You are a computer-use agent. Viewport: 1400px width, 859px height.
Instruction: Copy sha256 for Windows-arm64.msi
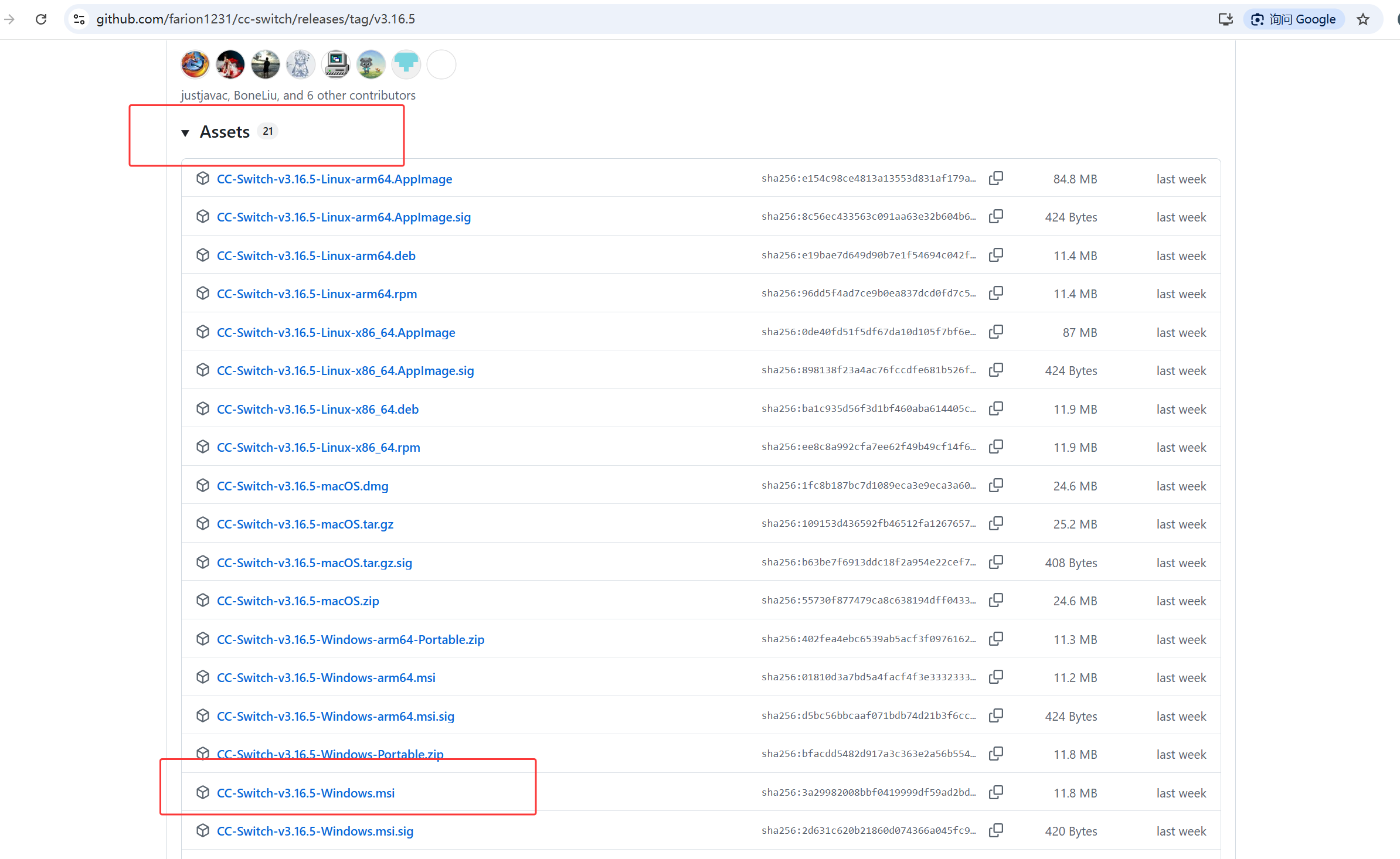click(x=996, y=677)
